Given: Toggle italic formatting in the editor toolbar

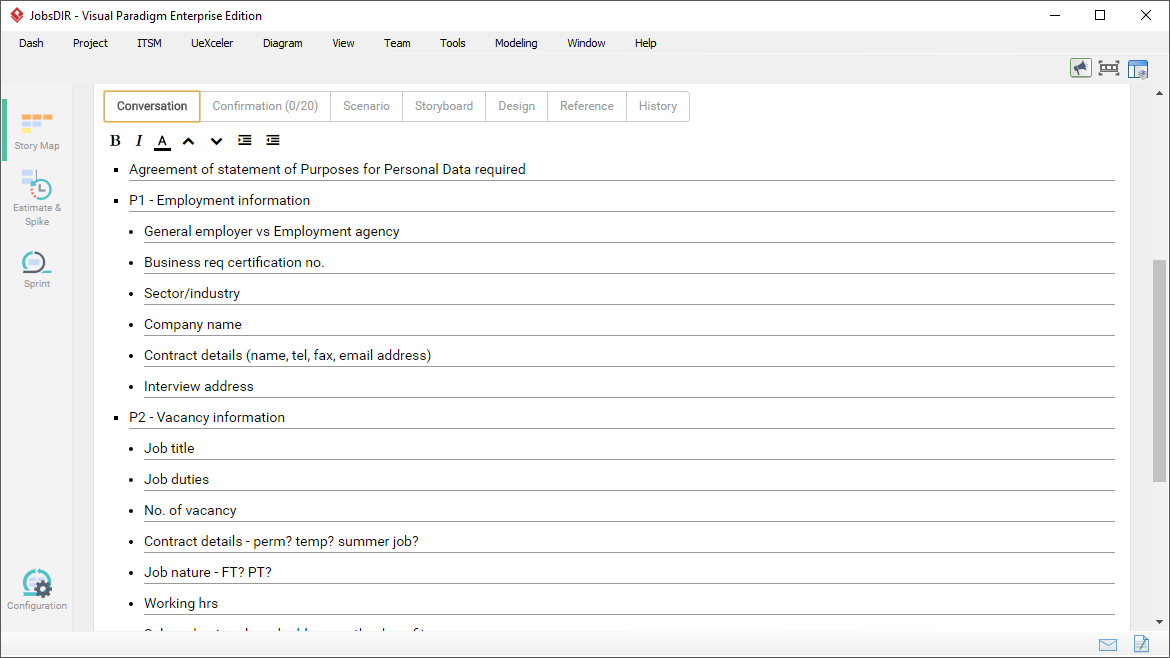Looking at the screenshot, I should tap(138, 140).
